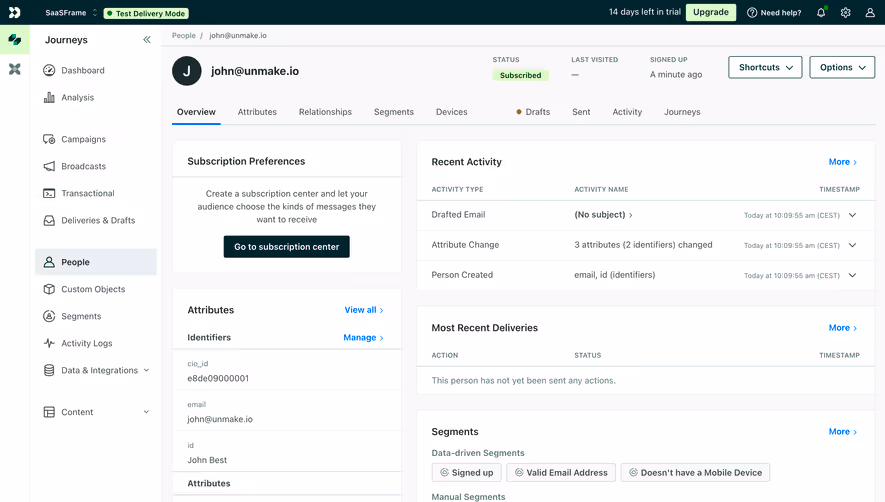
Task: Click the email value john@unmake.io in identifiers
Action: point(220,419)
